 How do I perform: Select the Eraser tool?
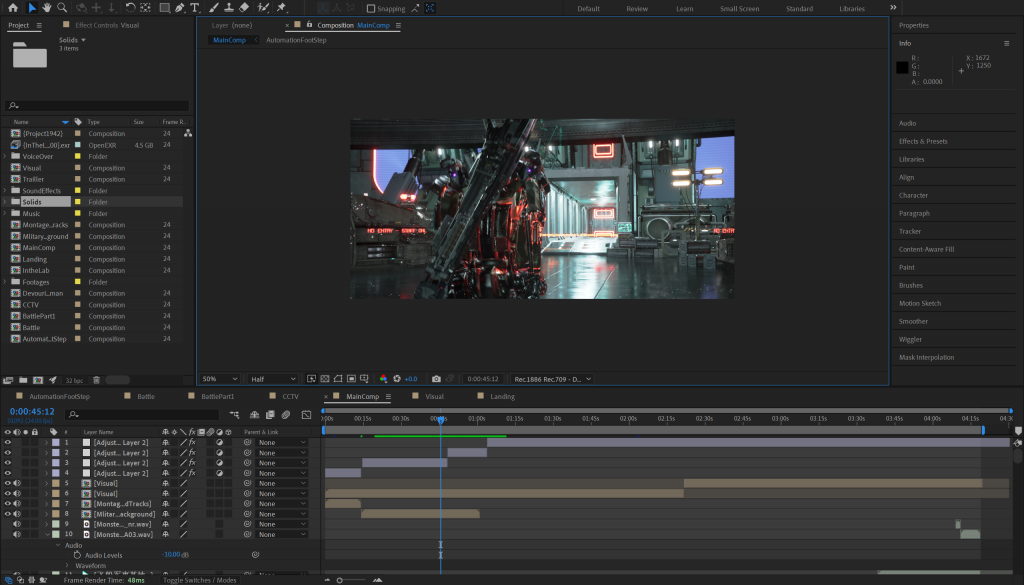click(245, 8)
